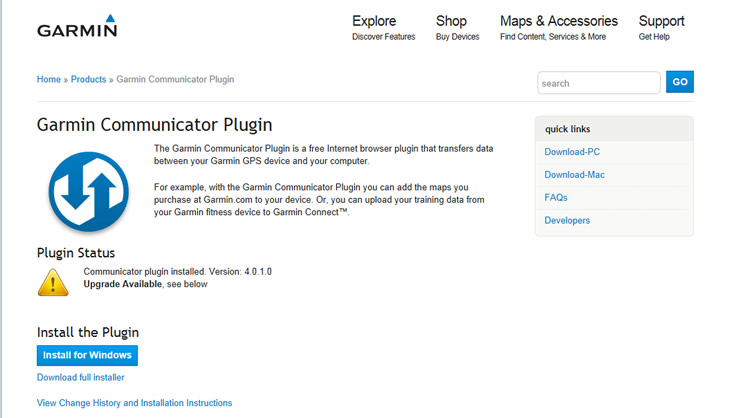Click the yellow warning triangle icon
730x418 pixels.
(53, 282)
